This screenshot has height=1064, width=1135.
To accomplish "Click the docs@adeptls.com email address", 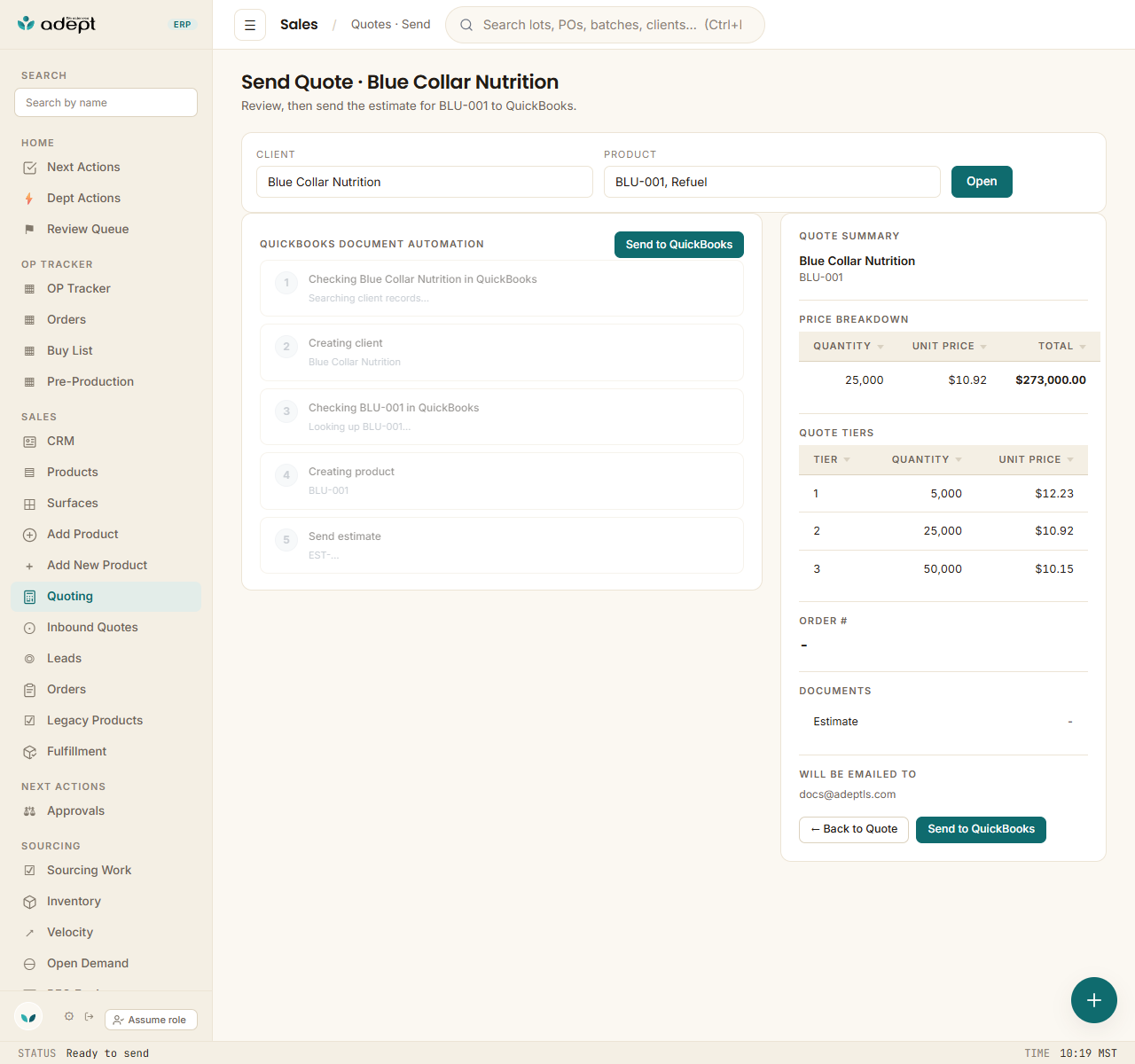I will [x=848, y=794].
